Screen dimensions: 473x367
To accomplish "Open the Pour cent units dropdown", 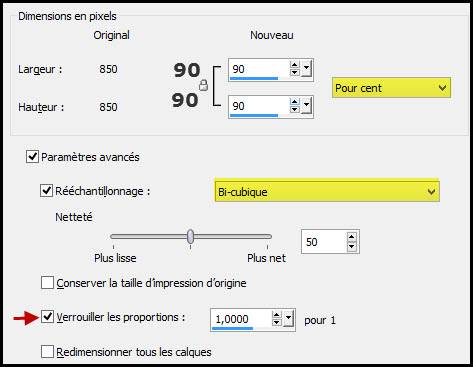I will pos(391,88).
